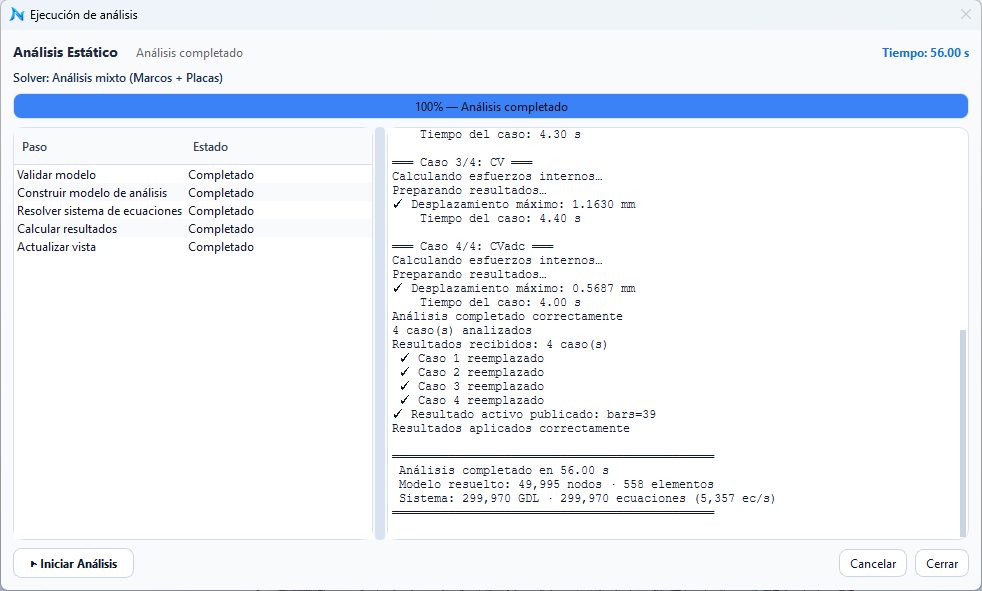Click the Cancelar button

(872, 563)
